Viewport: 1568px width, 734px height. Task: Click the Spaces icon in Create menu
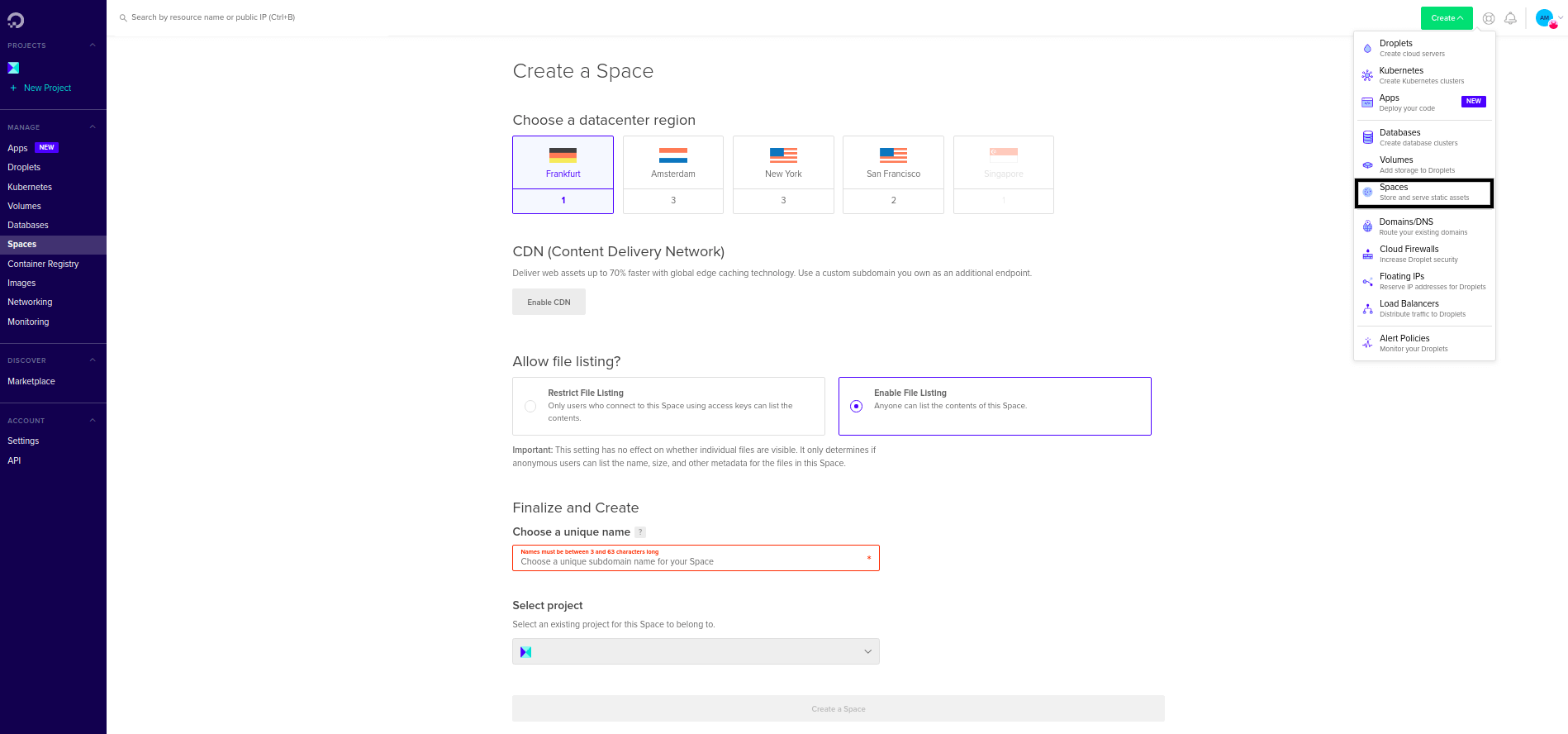tap(1367, 192)
